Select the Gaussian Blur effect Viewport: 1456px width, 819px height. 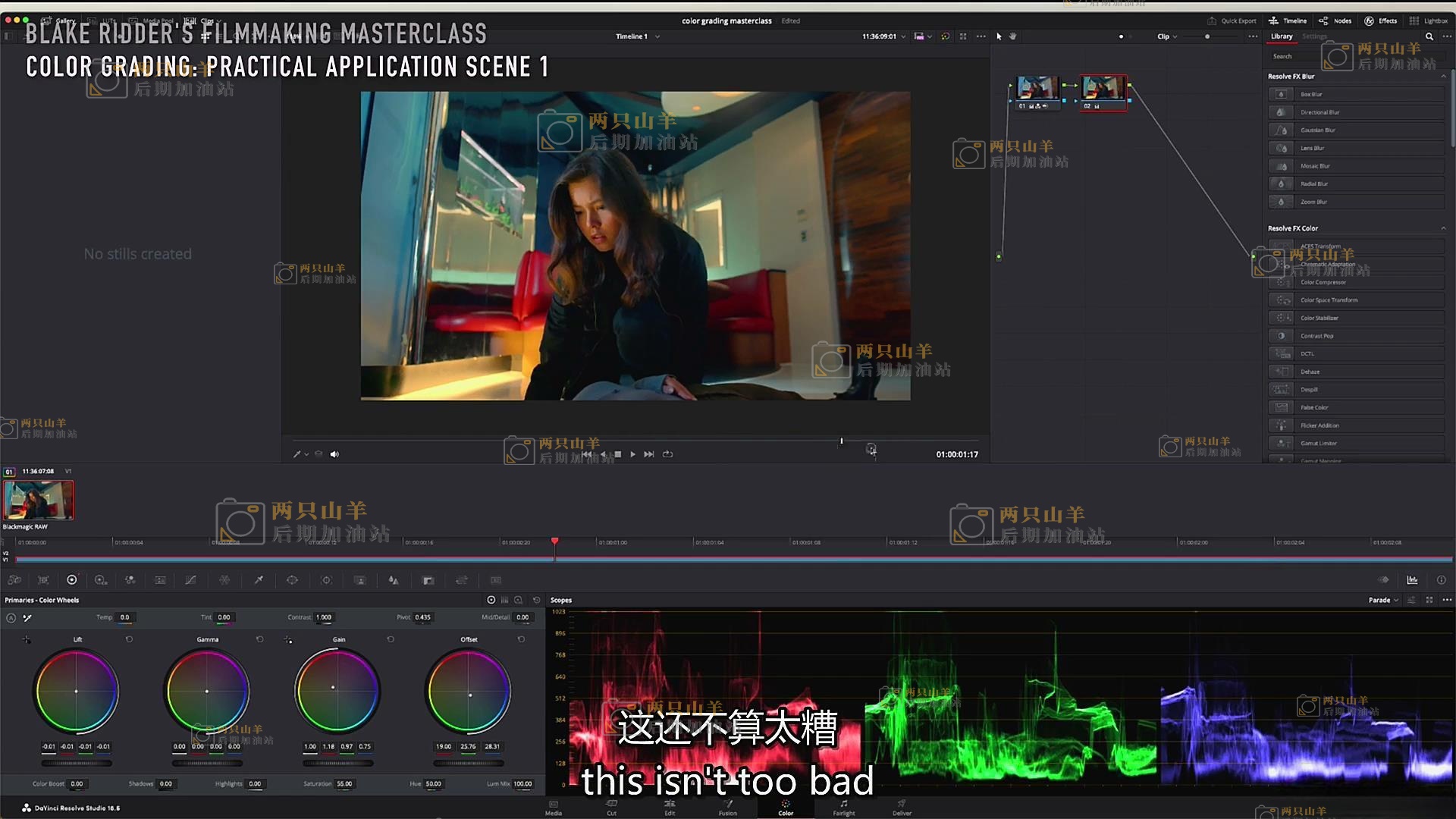(1318, 130)
